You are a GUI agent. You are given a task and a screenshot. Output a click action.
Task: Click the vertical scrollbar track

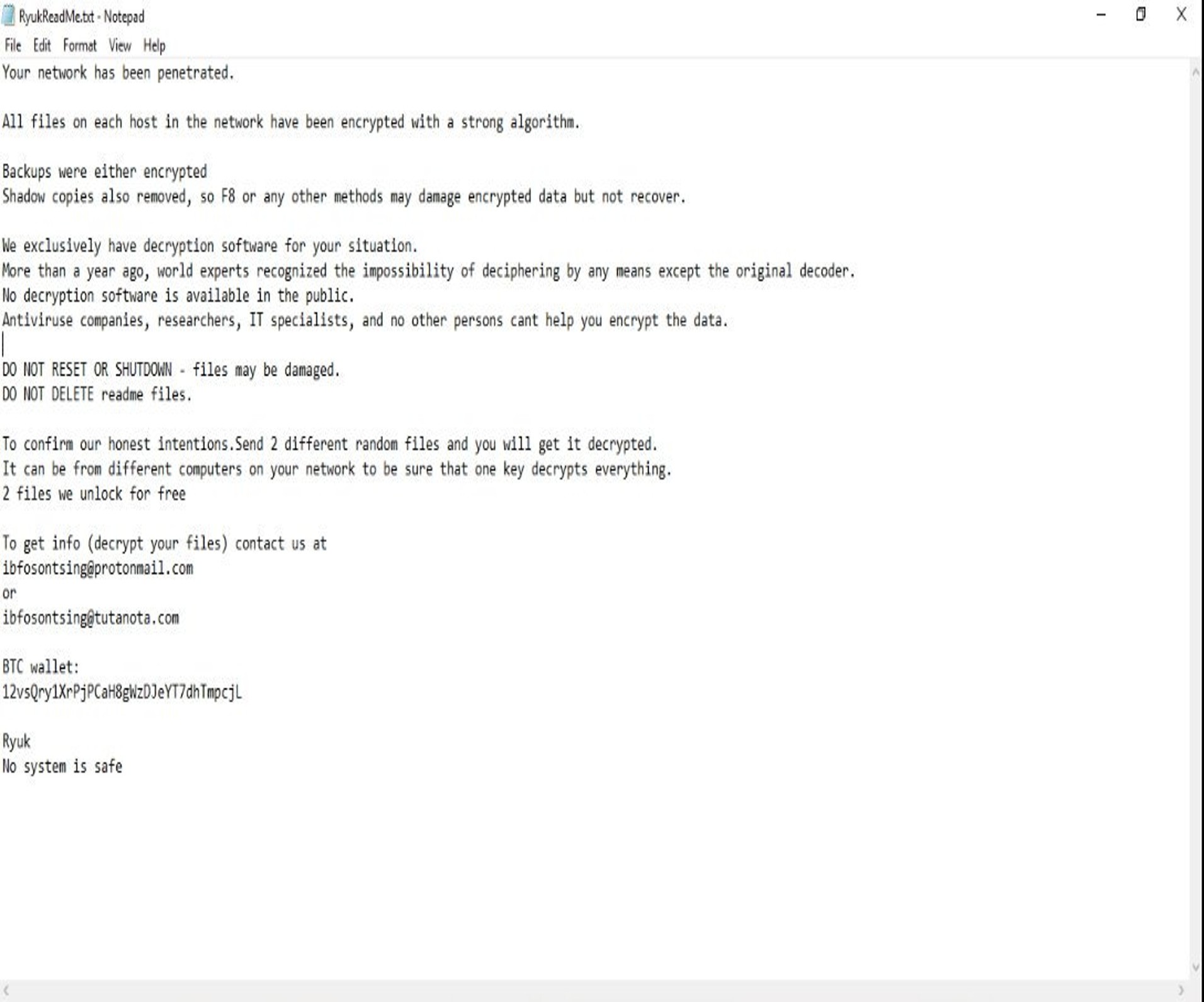click(1195, 520)
